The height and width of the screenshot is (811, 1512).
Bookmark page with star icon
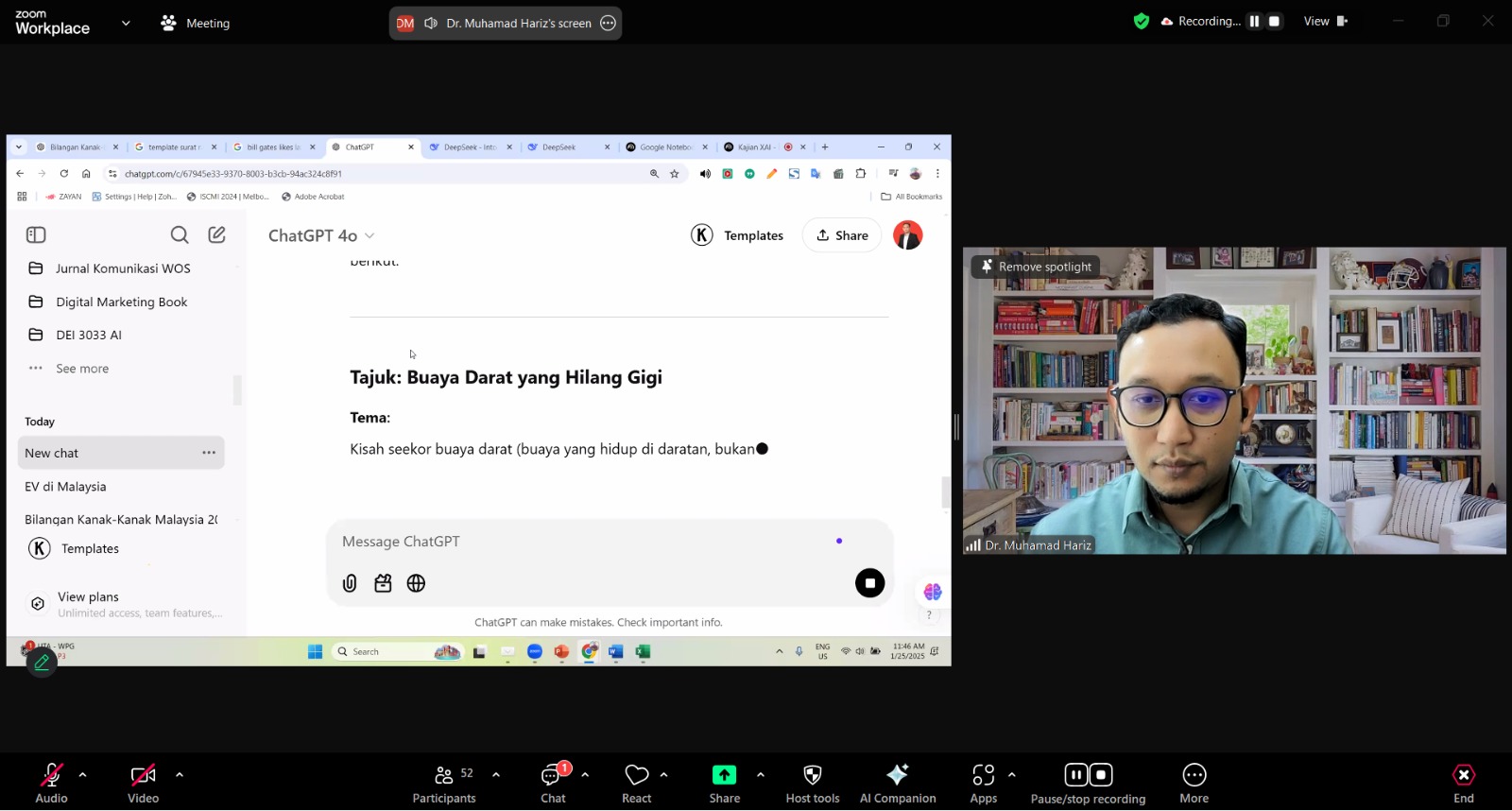pos(675,174)
